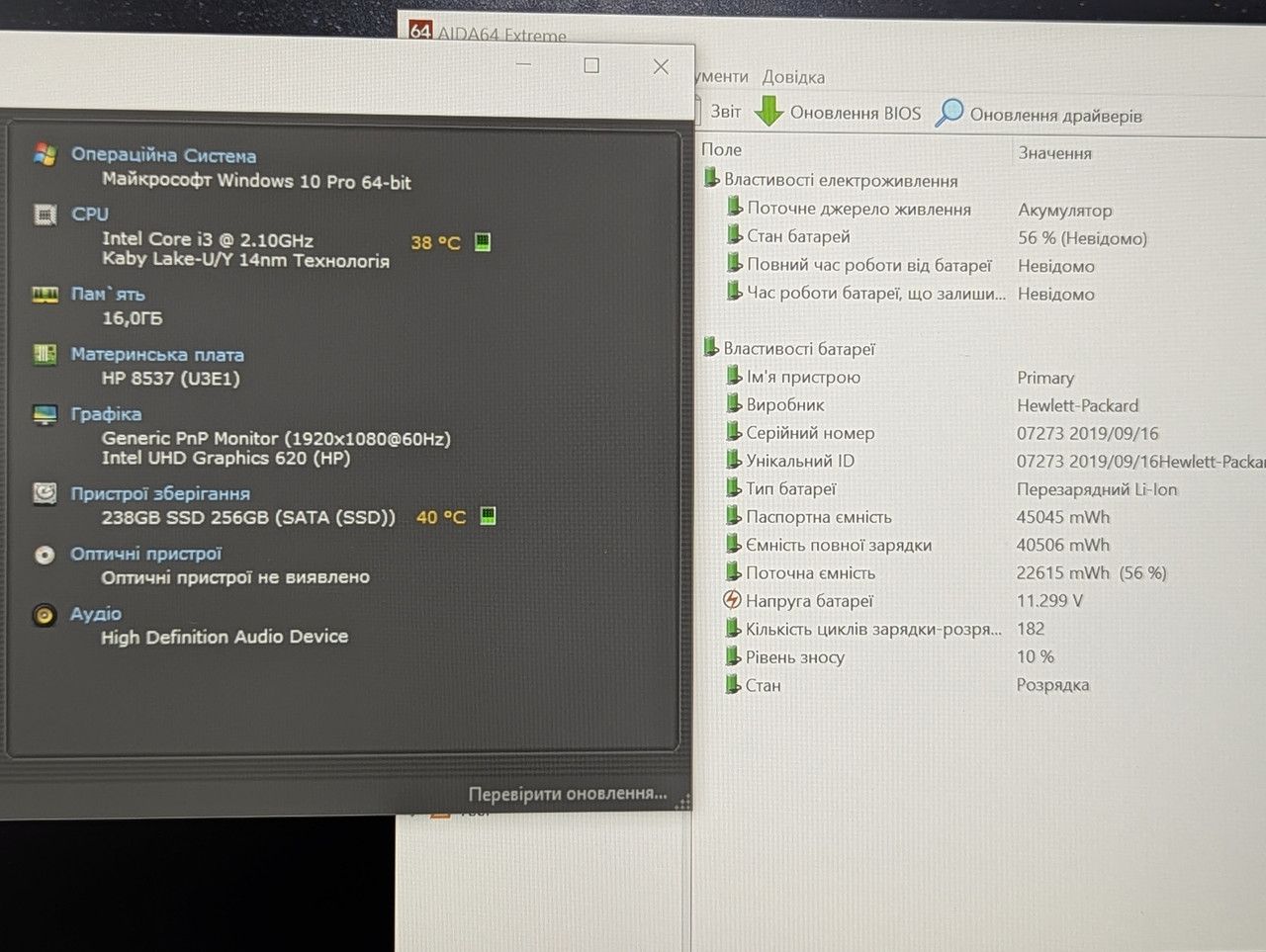
Task: Open the Пам'ять memory section
Action: click(x=108, y=294)
